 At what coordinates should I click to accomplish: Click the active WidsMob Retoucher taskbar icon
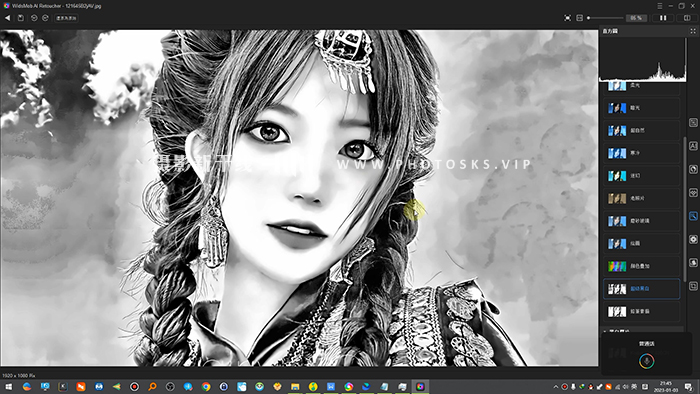[x=420, y=386]
